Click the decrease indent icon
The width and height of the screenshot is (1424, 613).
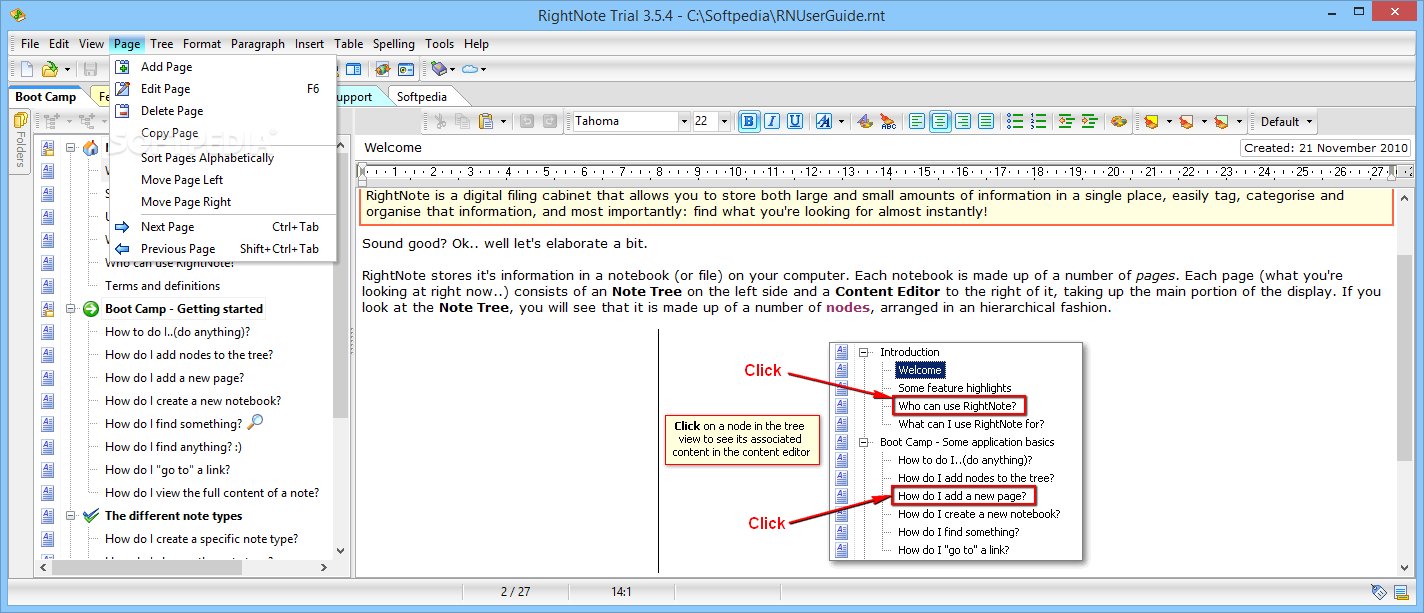click(1066, 121)
